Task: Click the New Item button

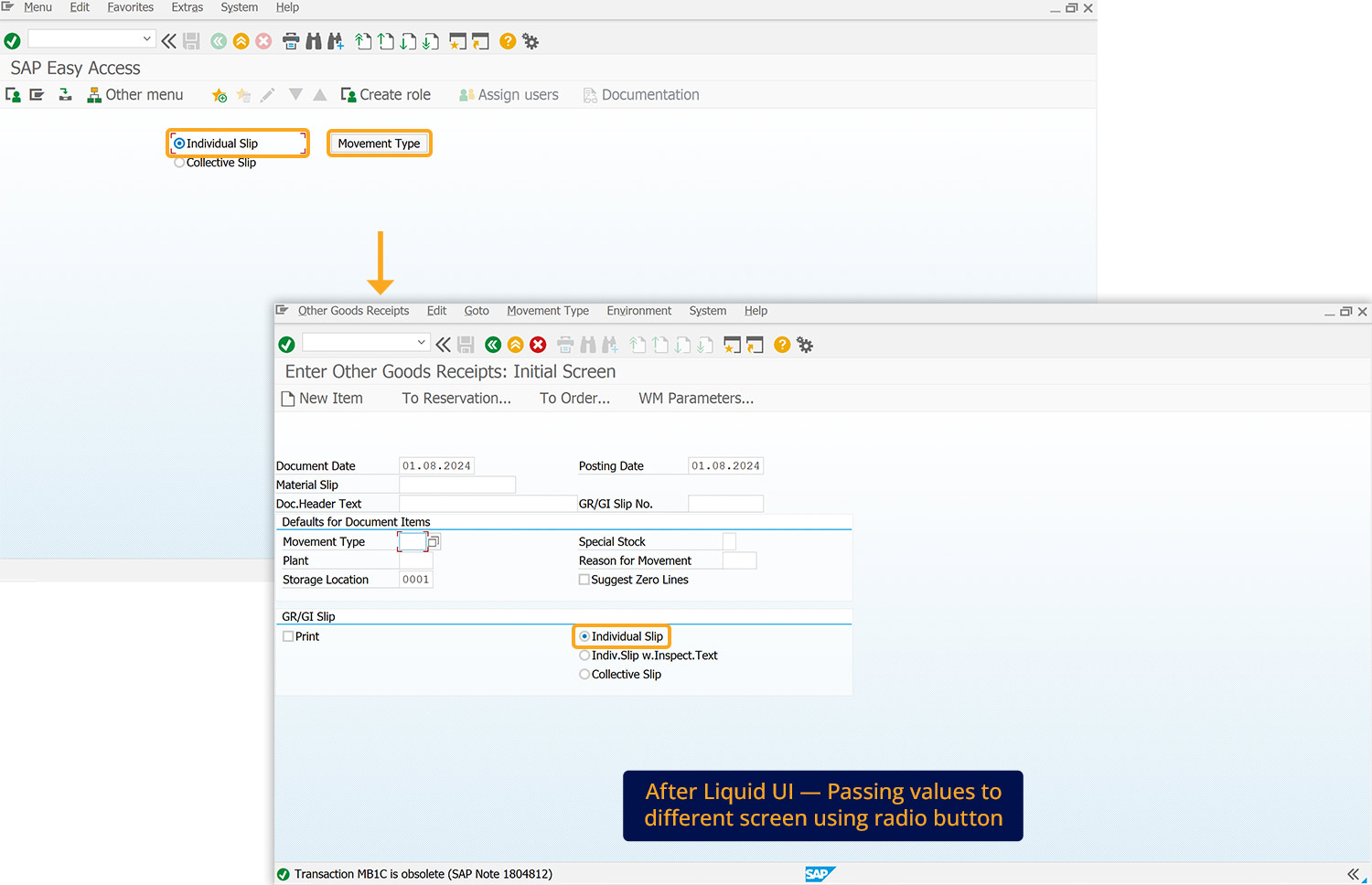Action: tap(322, 399)
